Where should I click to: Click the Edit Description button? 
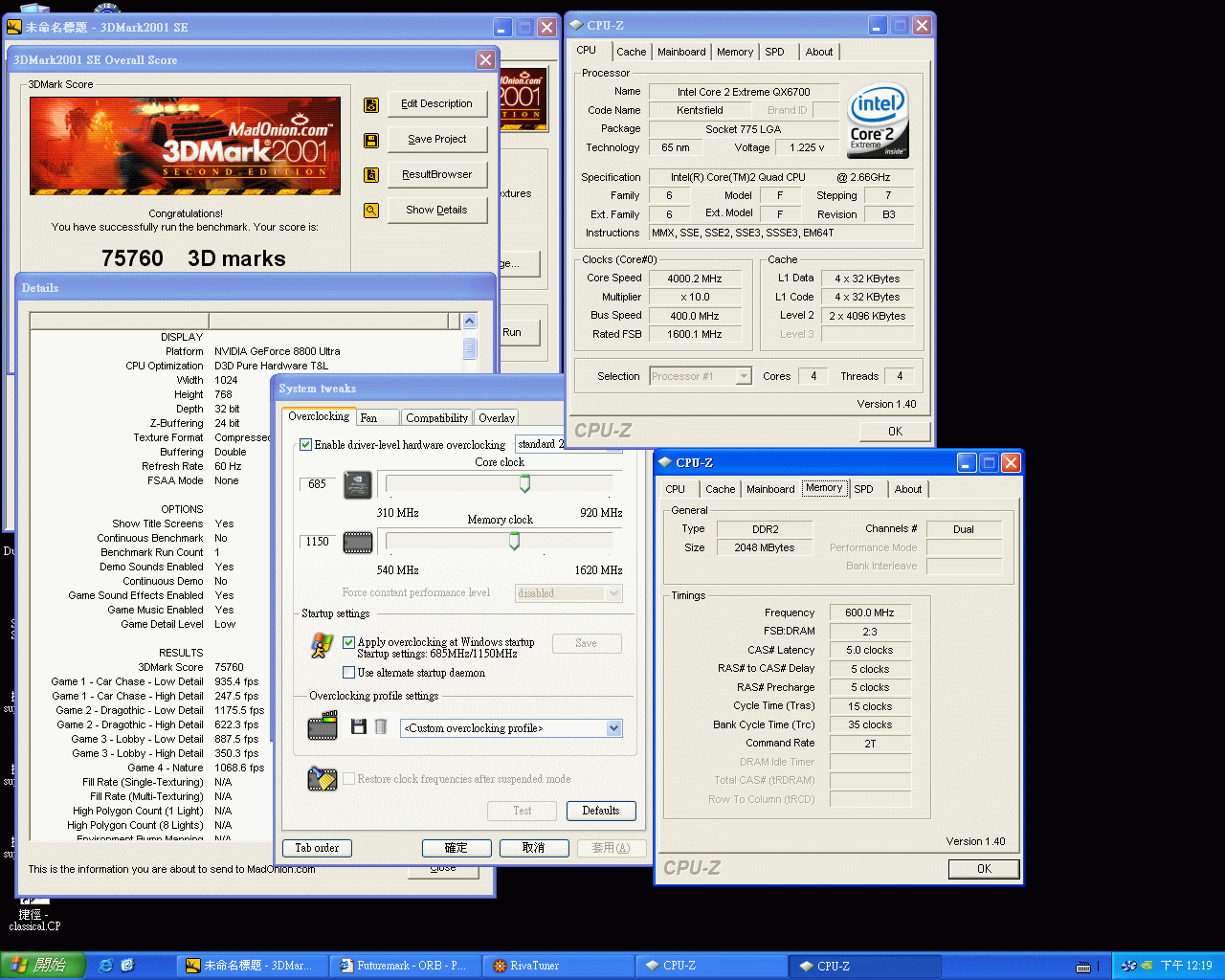click(437, 103)
